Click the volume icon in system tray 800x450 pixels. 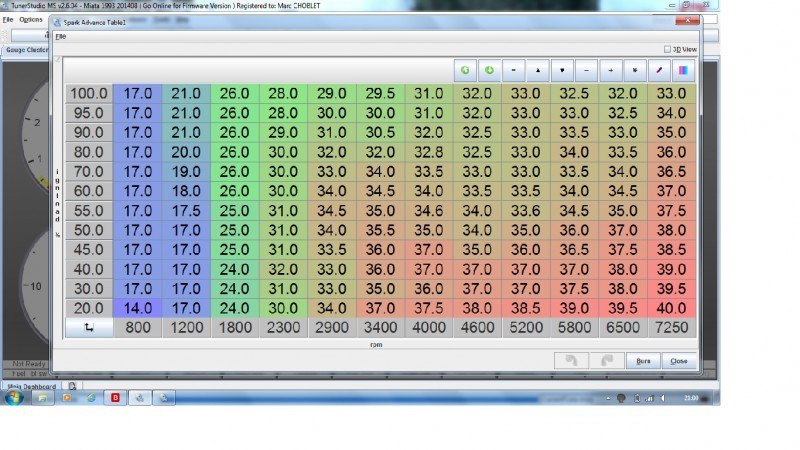(663, 398)
